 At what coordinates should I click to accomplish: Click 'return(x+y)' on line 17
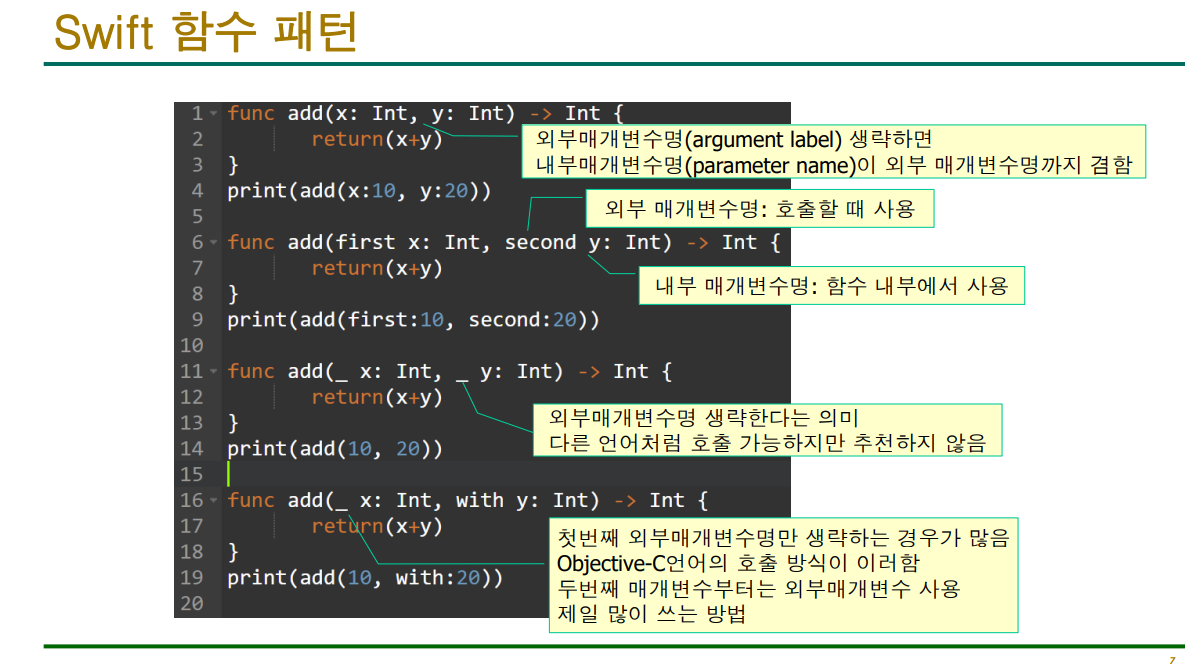point(377,526)
